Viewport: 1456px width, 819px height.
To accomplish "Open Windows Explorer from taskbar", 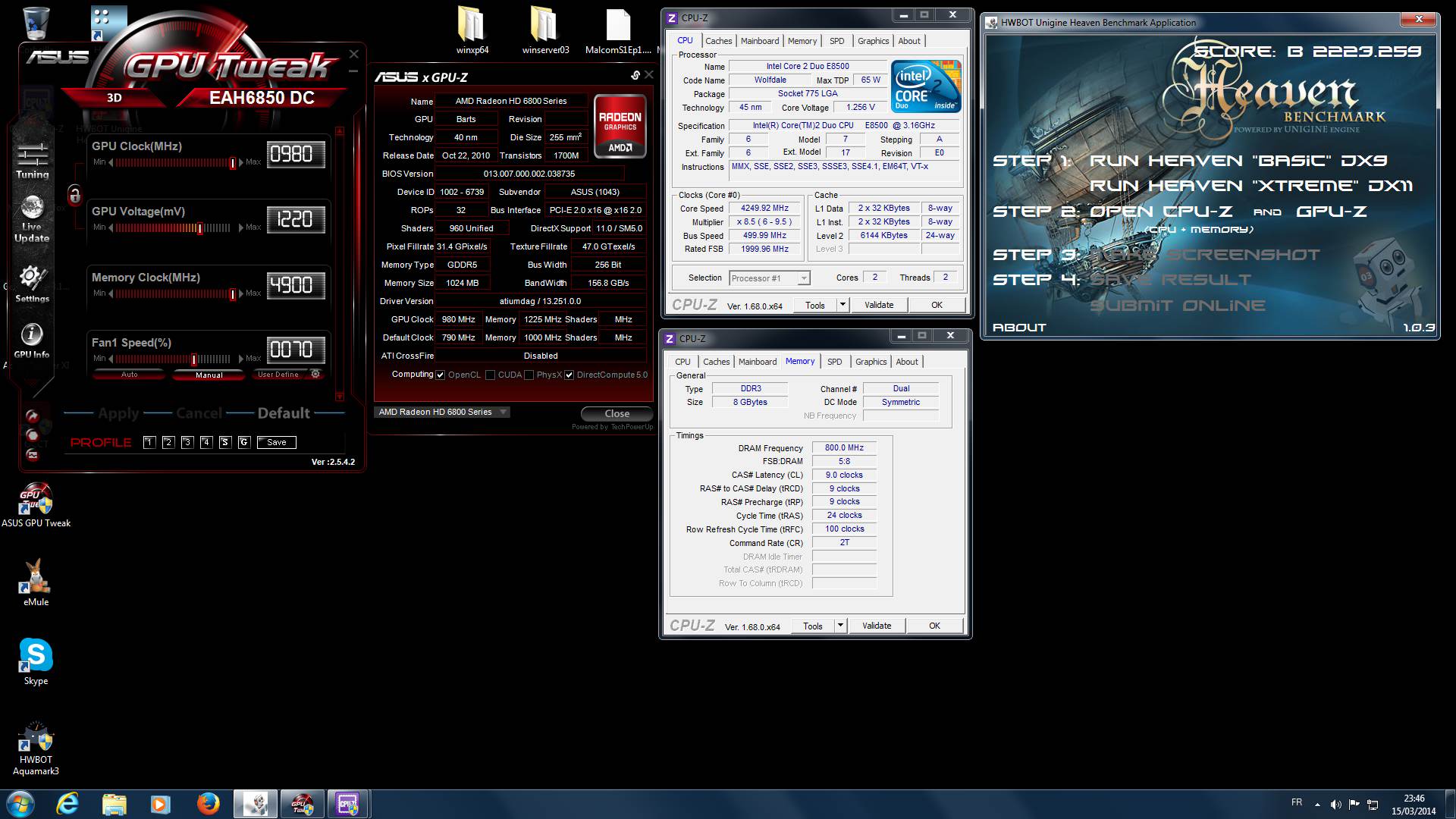I will click(114, 804).
